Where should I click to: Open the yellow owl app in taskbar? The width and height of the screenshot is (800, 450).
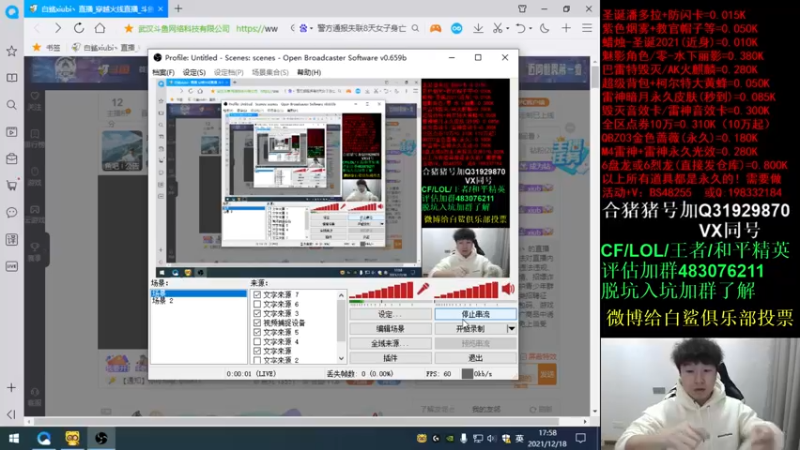72,438
